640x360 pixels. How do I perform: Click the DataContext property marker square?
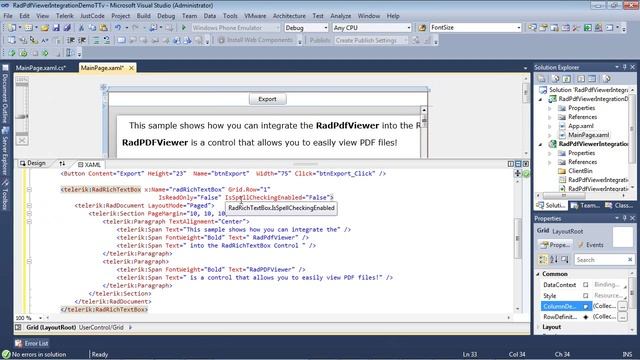tap(586, 284)
